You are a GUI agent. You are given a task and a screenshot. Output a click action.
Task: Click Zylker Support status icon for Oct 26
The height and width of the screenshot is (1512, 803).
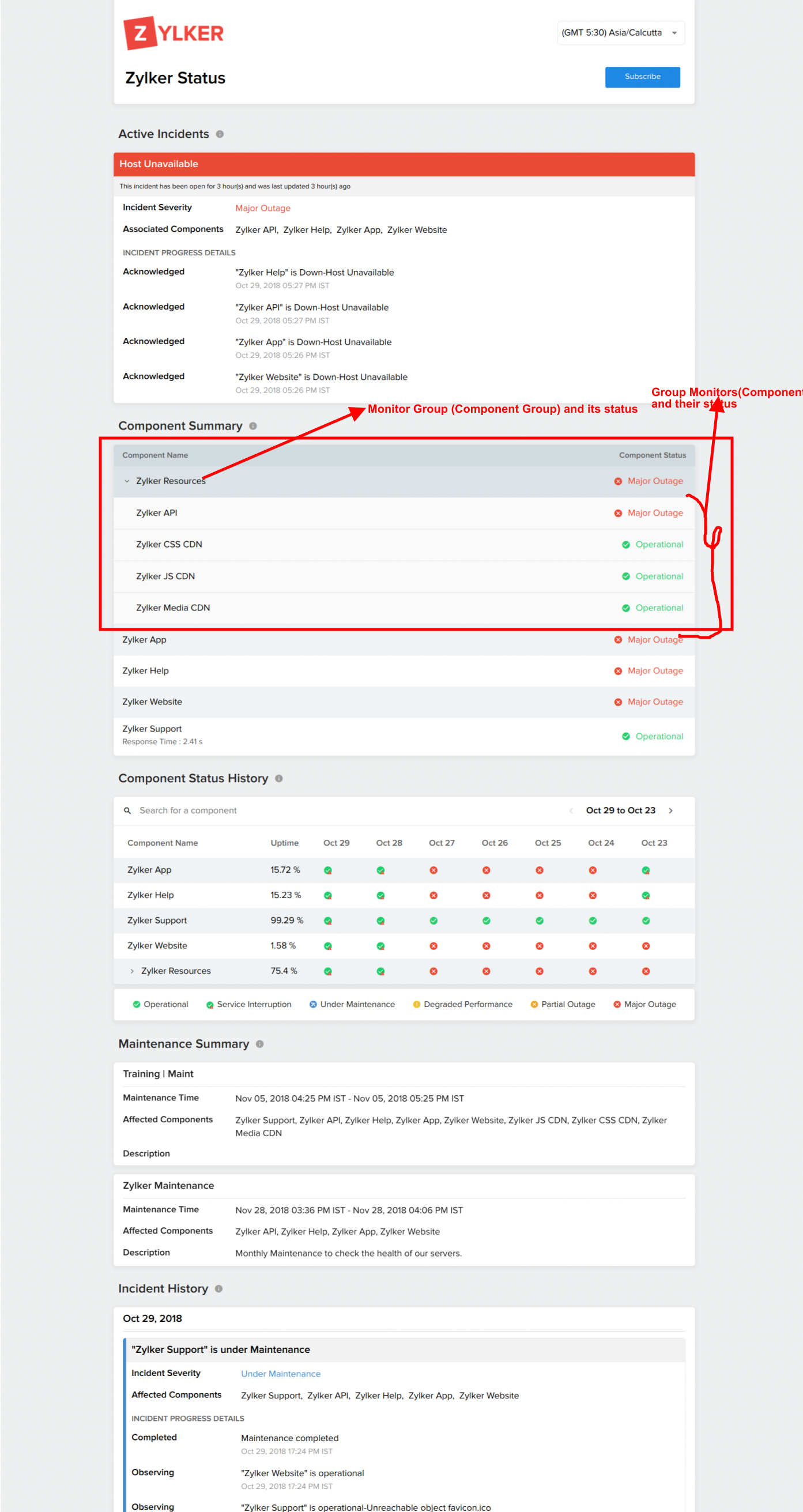point(486,921)
